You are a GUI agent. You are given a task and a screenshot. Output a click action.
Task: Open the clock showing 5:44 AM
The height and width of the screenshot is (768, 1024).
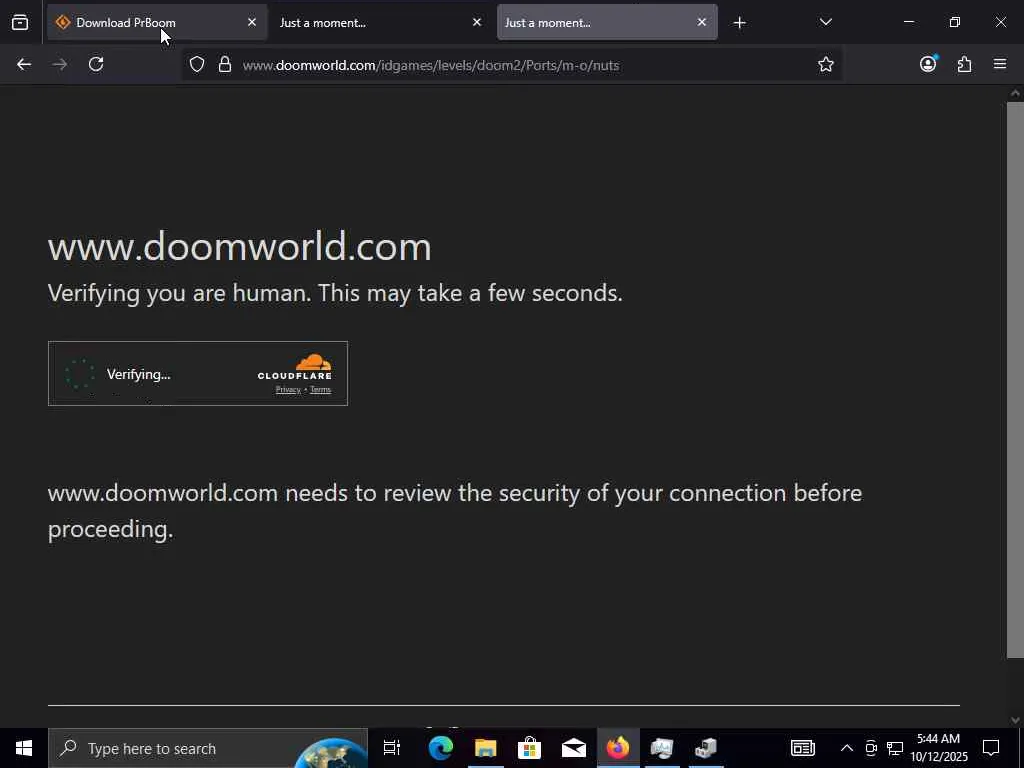click(938, 748)
